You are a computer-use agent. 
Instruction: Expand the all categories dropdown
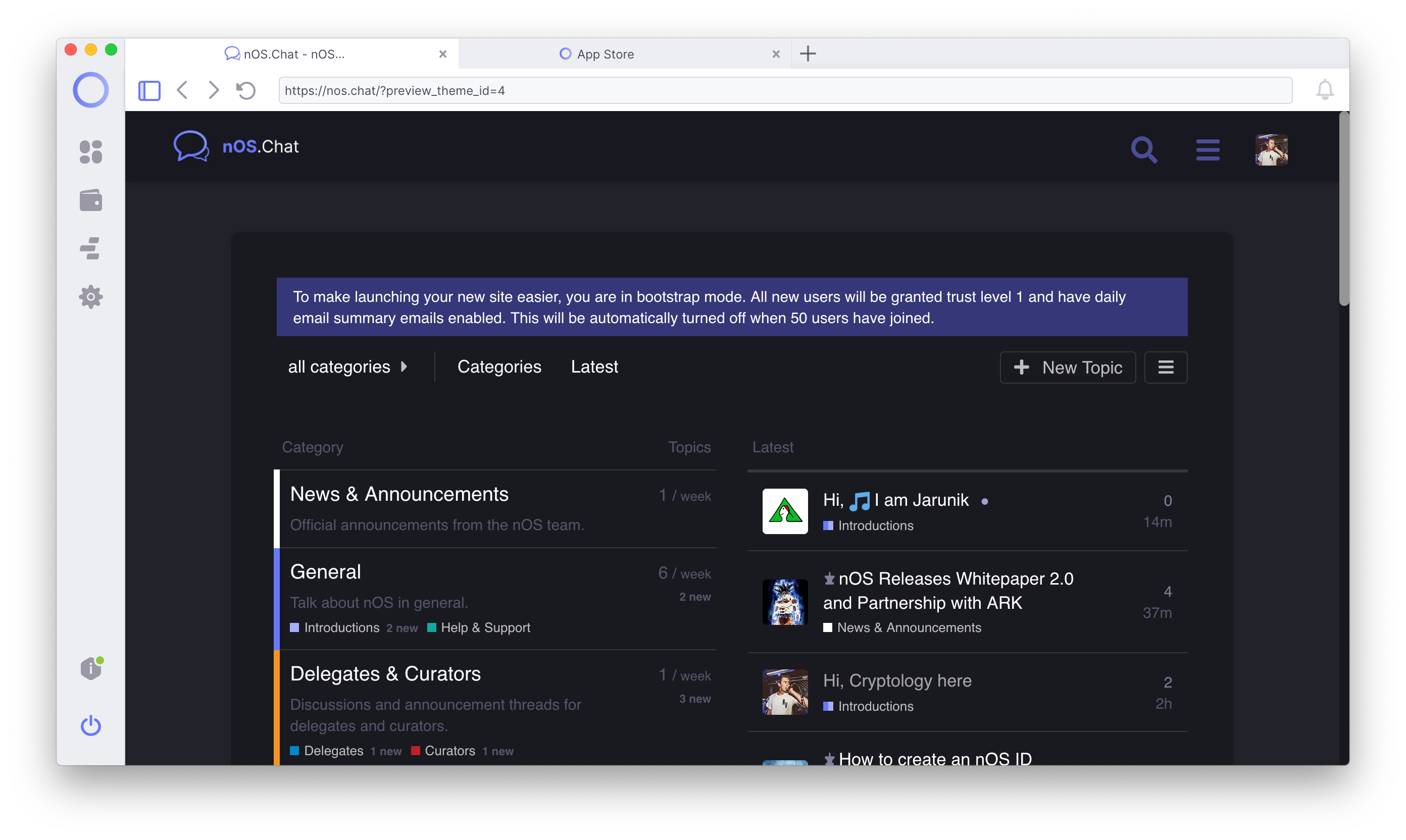(x=347, y=367)
